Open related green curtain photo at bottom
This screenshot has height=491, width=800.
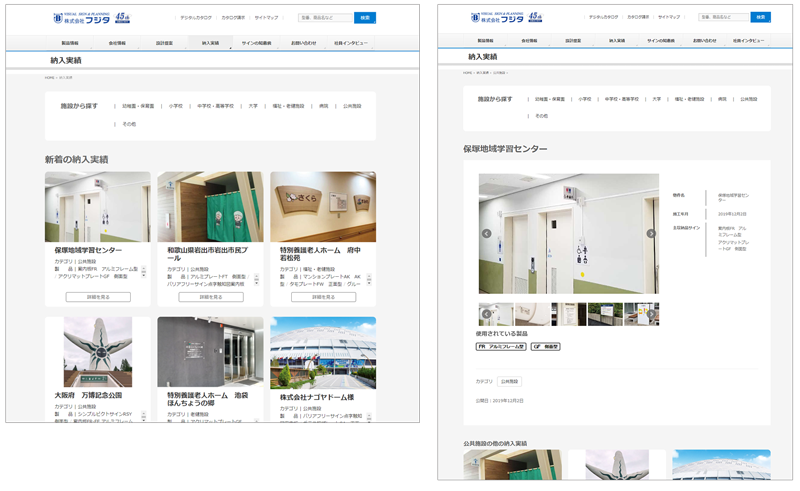512,464
